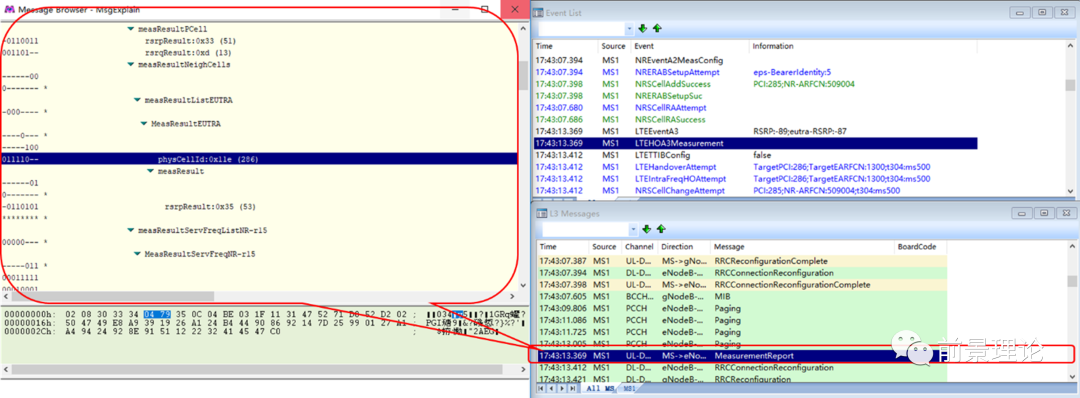Sort L3 Messages by Channel column header

click(x=638, y=247)
